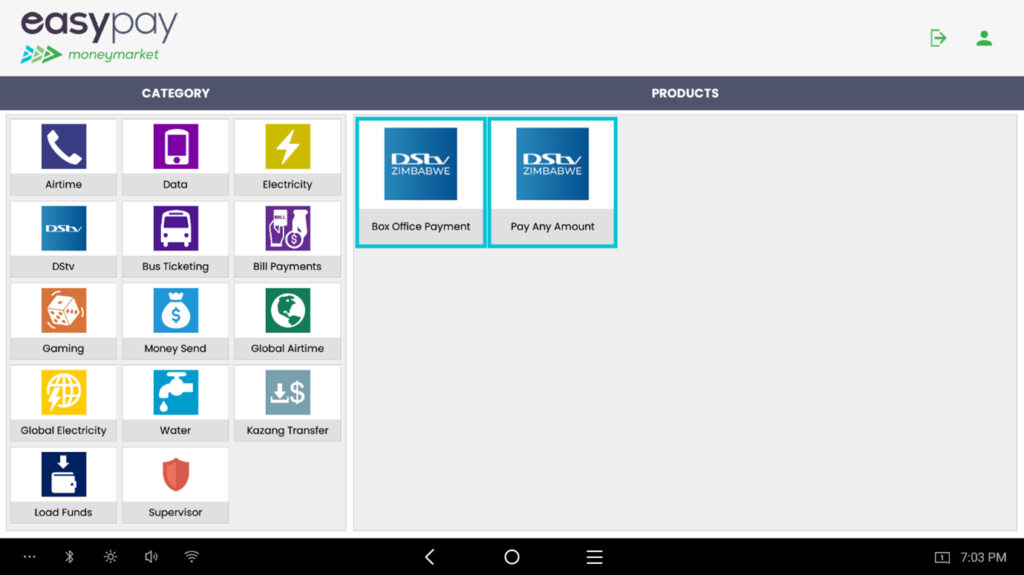Select the Bill Payments tile
Screen dimensions: 1024x575
coord(287,239)
